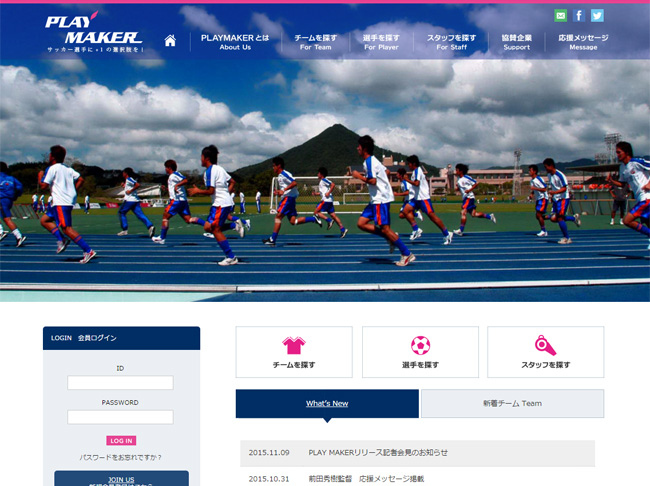
Task: Open the 選手を探す card text
Action: coord(420,365)
